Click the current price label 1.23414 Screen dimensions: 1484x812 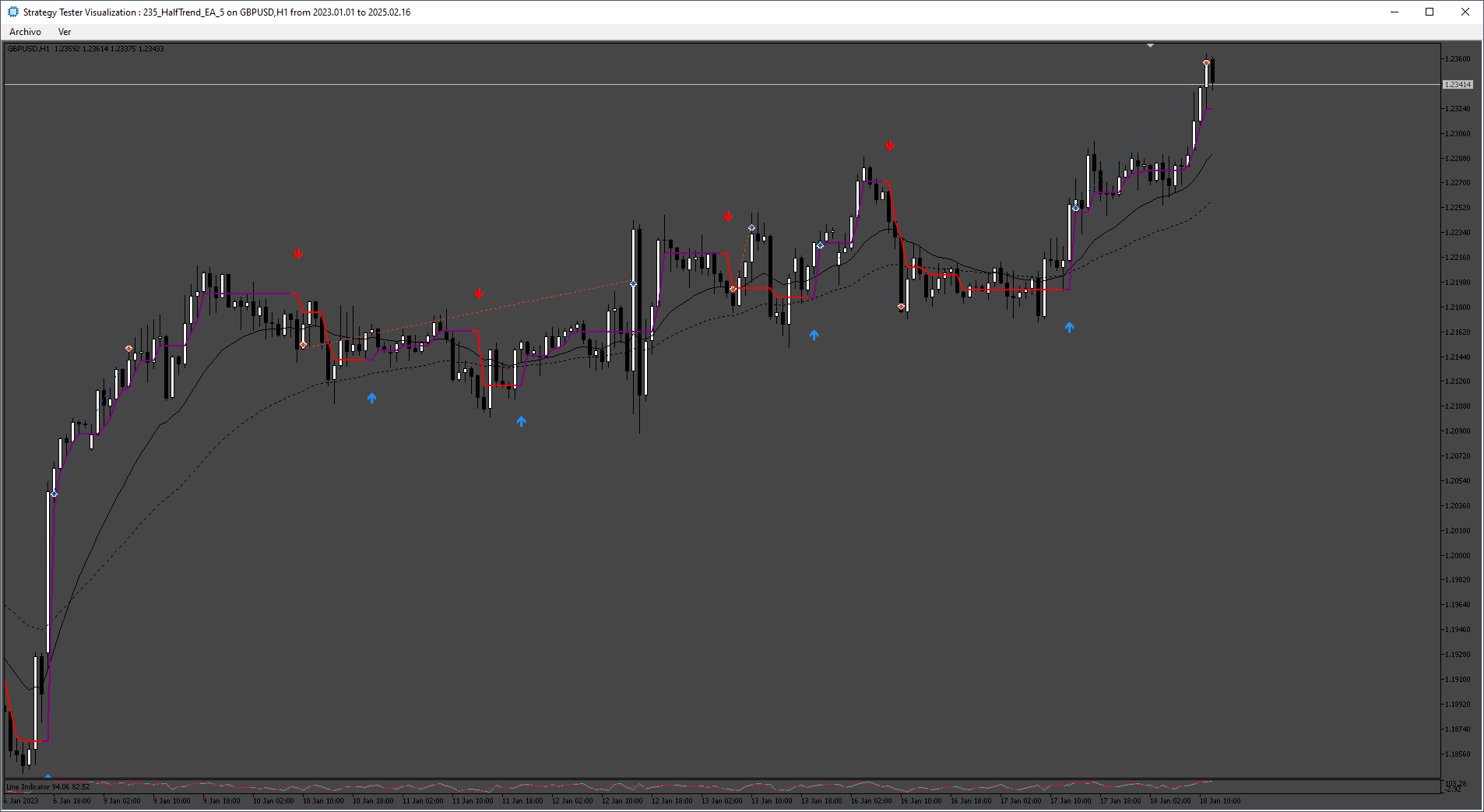tap(1458, 84)
